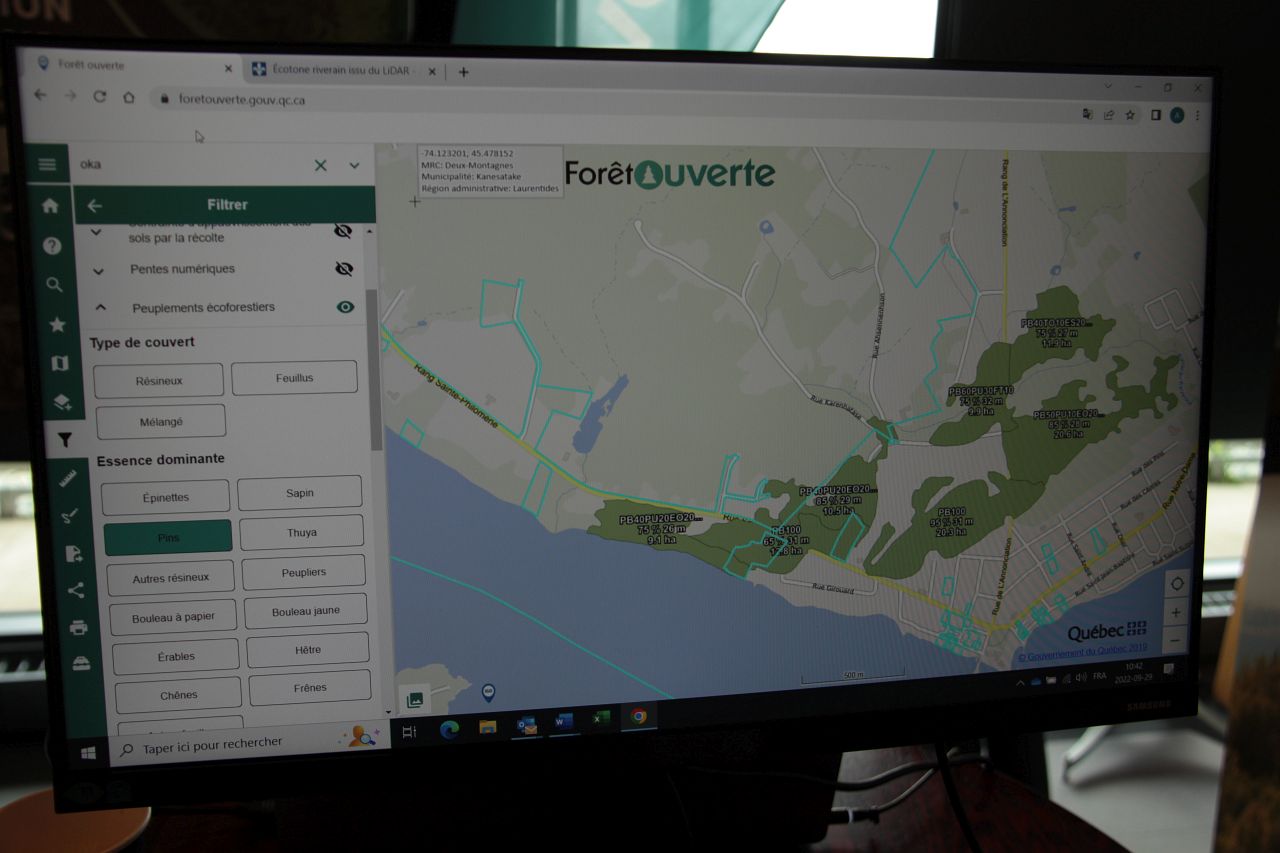Open Chrome's three-dot menu

pyautogui.click(x=1197, y=116)
